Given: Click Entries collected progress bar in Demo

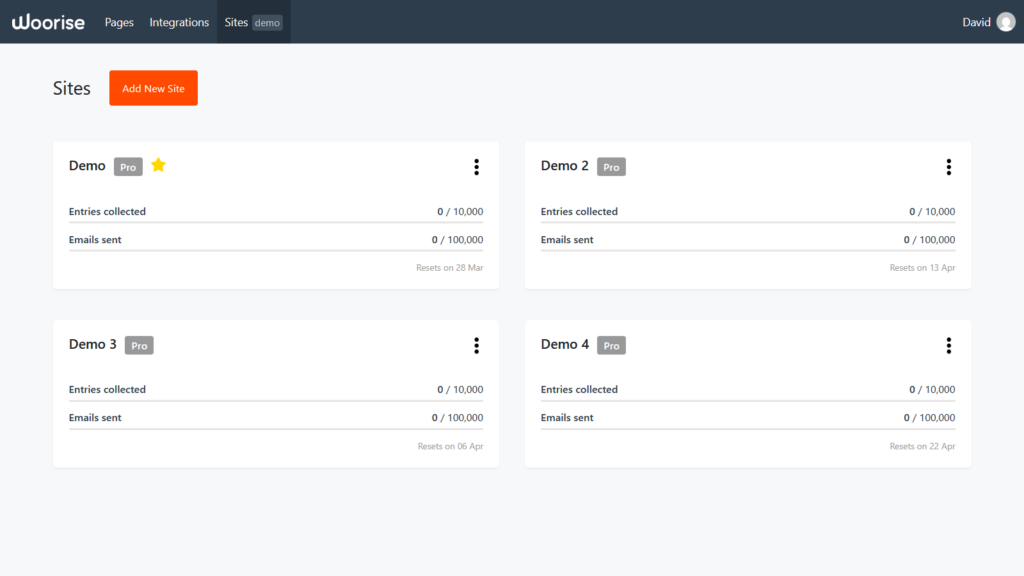Looking at the screenshot, I should (x=276, y=222).
